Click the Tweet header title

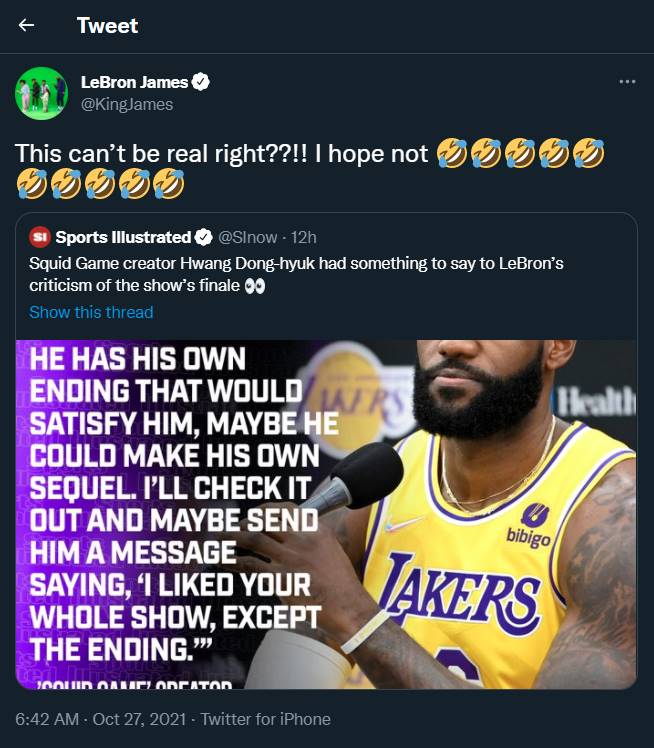click(x=107, y=25)
